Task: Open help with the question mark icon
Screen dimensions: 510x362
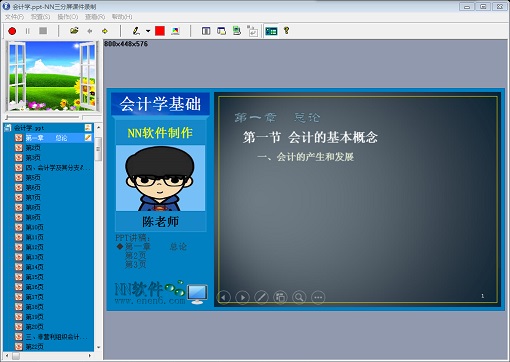Action: point(286,31)
